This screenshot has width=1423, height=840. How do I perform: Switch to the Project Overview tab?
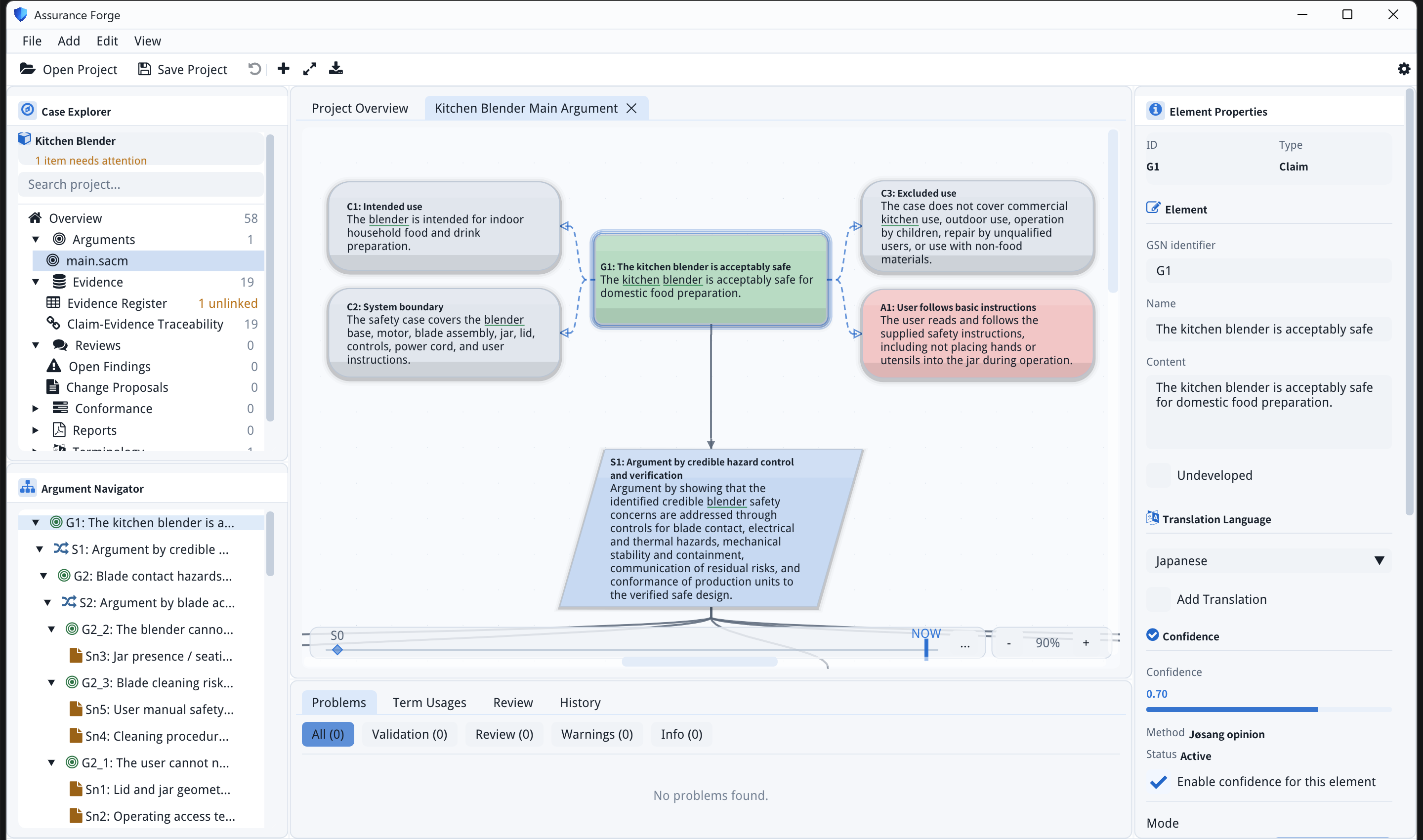[x=359, y=108]
